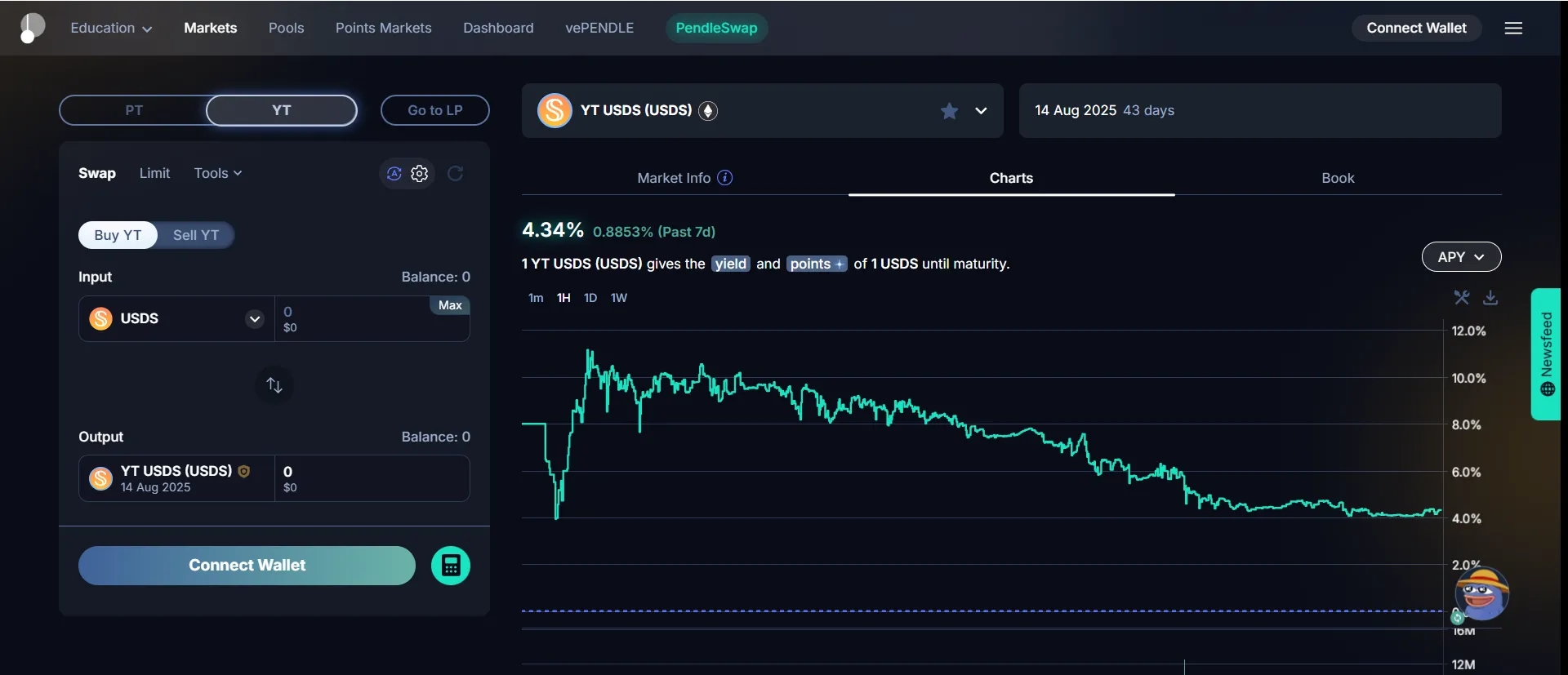The image size is (1568, 675).
Task: Open the hamburger menu icon
Action: (x=1513, y=28)
